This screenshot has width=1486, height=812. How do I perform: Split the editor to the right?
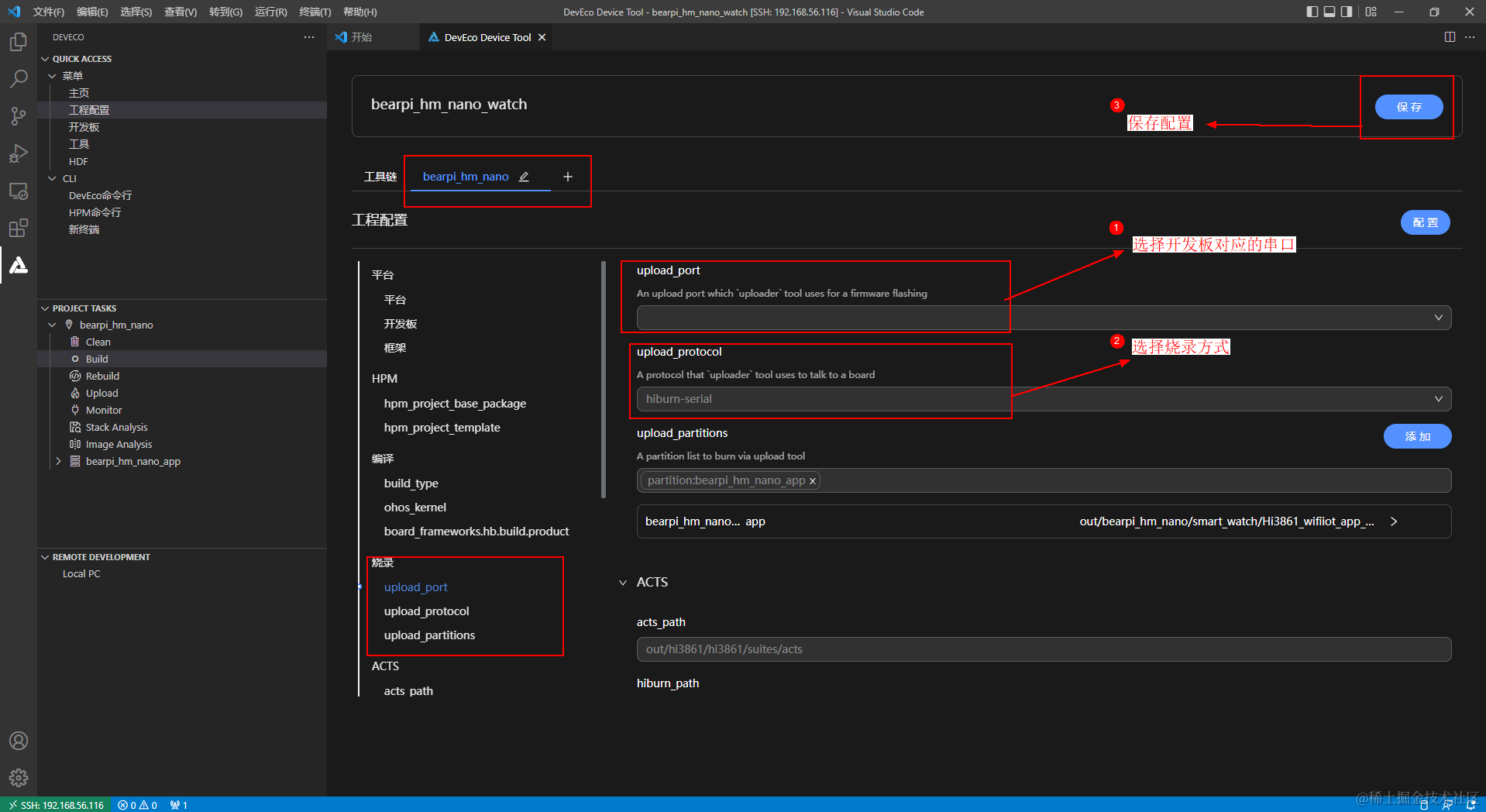tap(1450, 37)
